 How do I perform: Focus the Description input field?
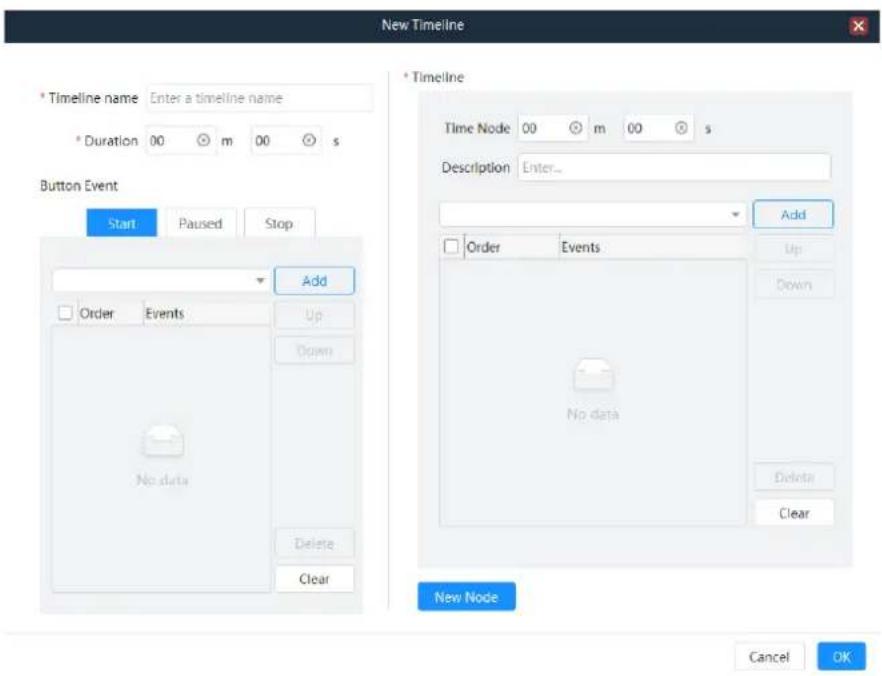[674, 167]
